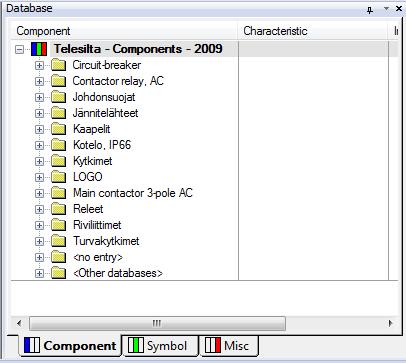Screen dimensions: 406x363
Task: Expand the <Other databases> node
Action: click(x=39, y=273)
